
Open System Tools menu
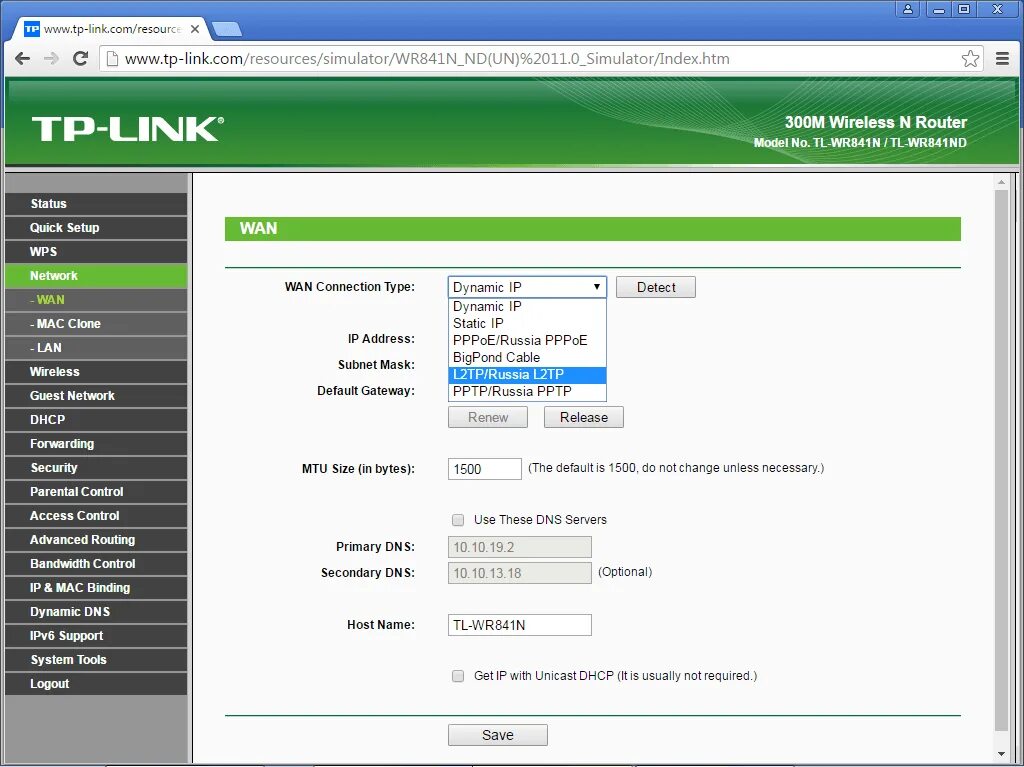coord(96,660)
